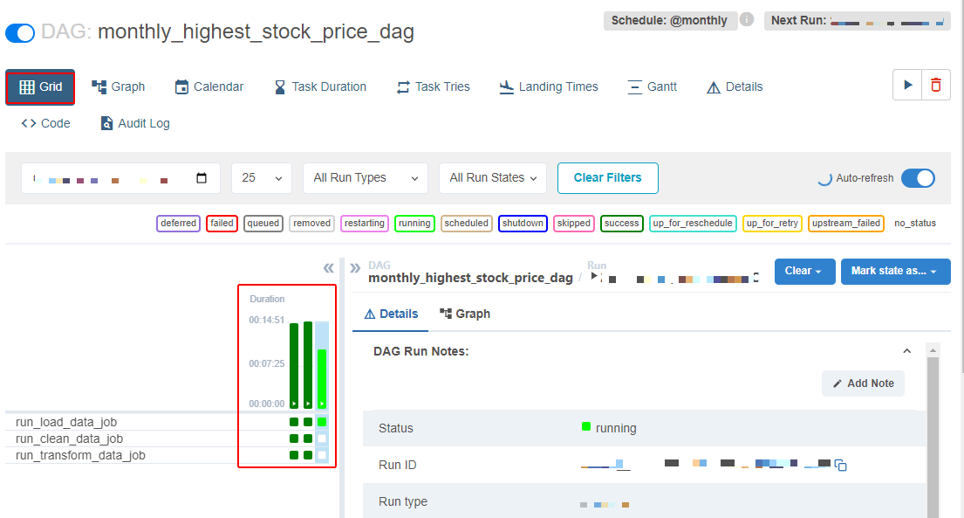Switch to the Graph tab in run details

coord(465,314)
